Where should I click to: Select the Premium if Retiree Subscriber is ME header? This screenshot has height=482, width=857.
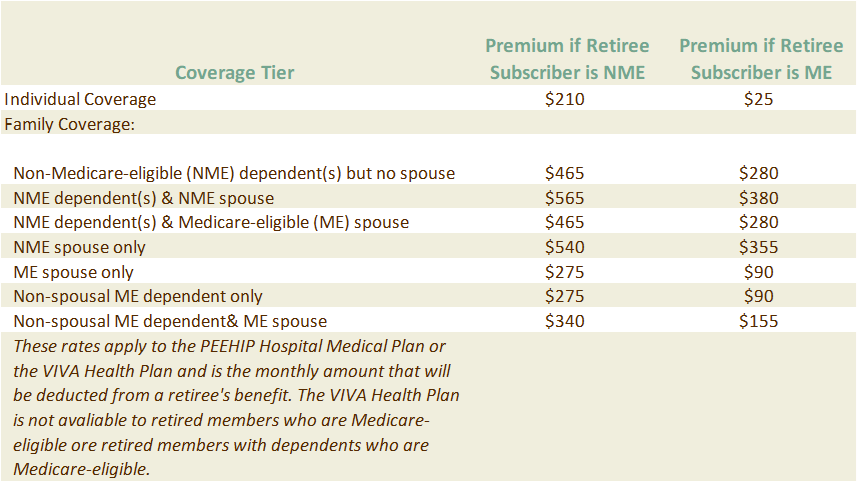tap(761, 59)
